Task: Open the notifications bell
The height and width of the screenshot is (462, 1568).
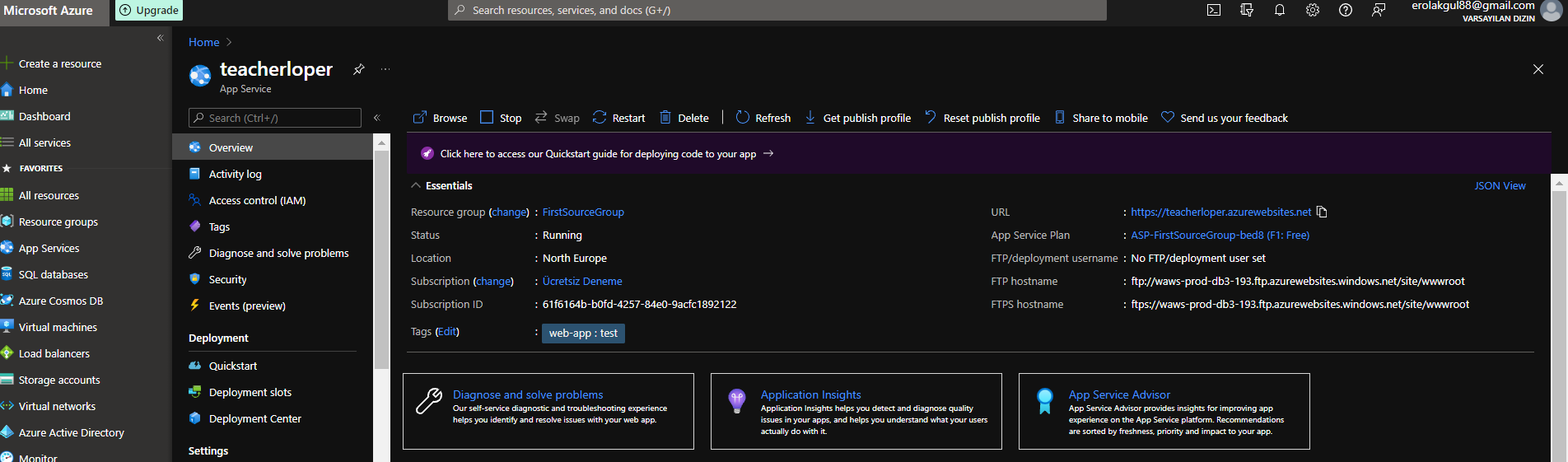Action: [x=1280, y=11]
